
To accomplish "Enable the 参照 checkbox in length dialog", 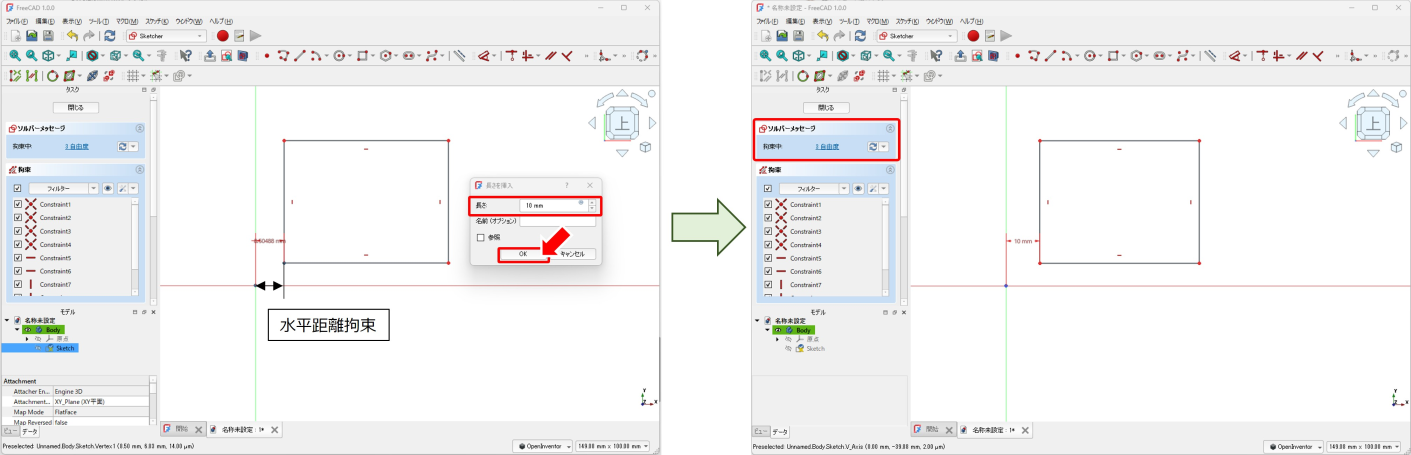I will (481, 237).
